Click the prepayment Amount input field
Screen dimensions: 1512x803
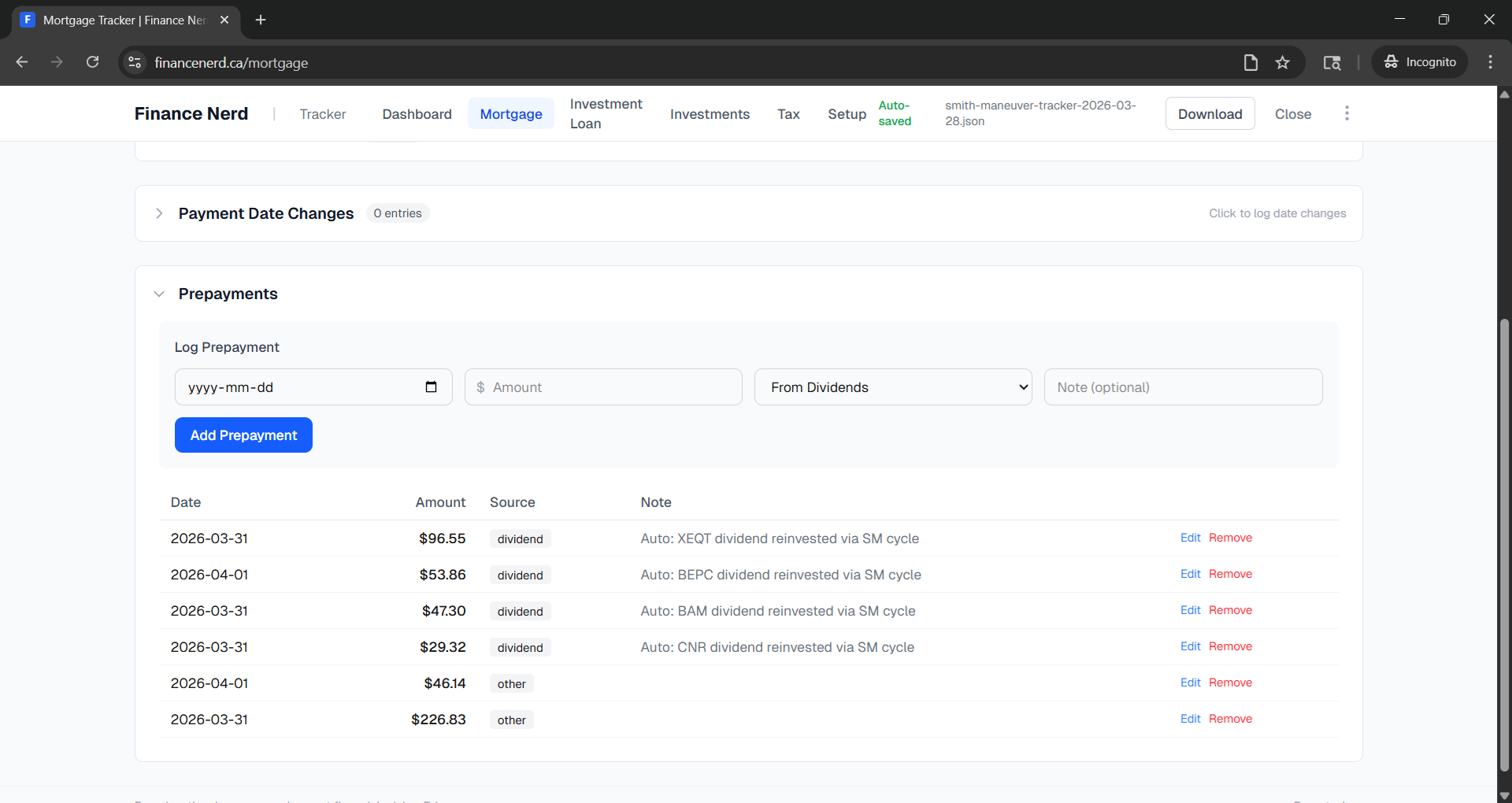pyautogui.click(x=611, y=387)
